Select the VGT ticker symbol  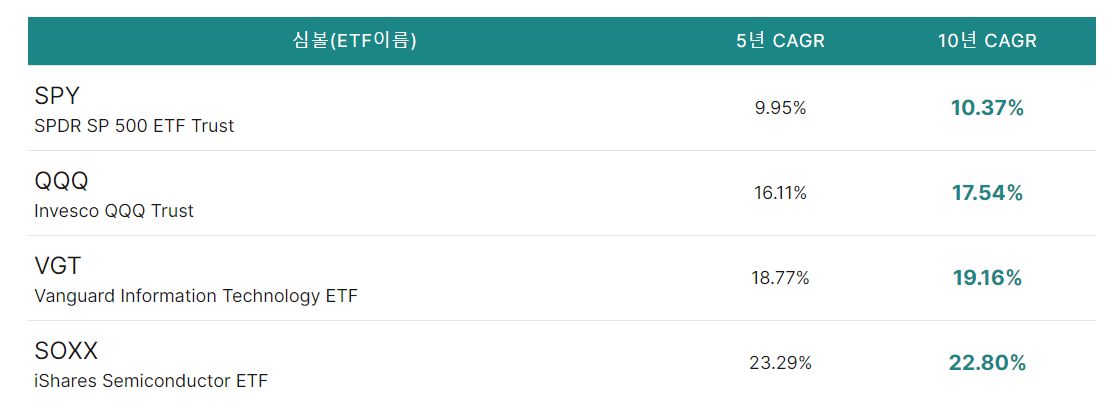(57, 266)
